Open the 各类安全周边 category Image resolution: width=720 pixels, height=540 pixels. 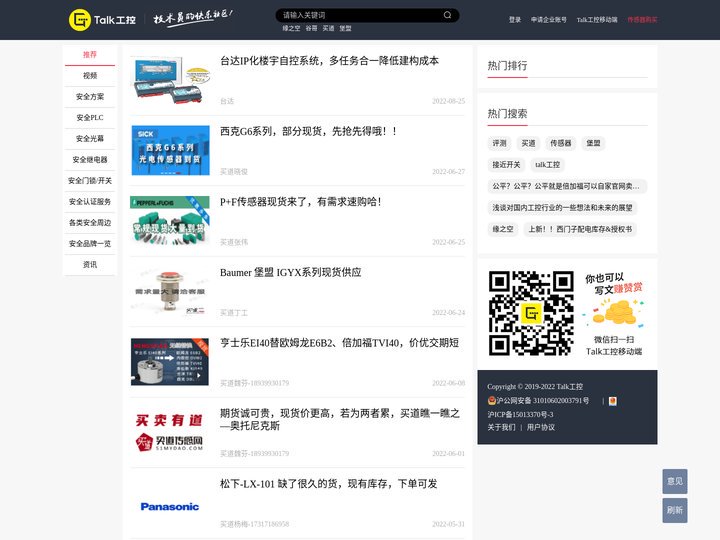[90, 223]
